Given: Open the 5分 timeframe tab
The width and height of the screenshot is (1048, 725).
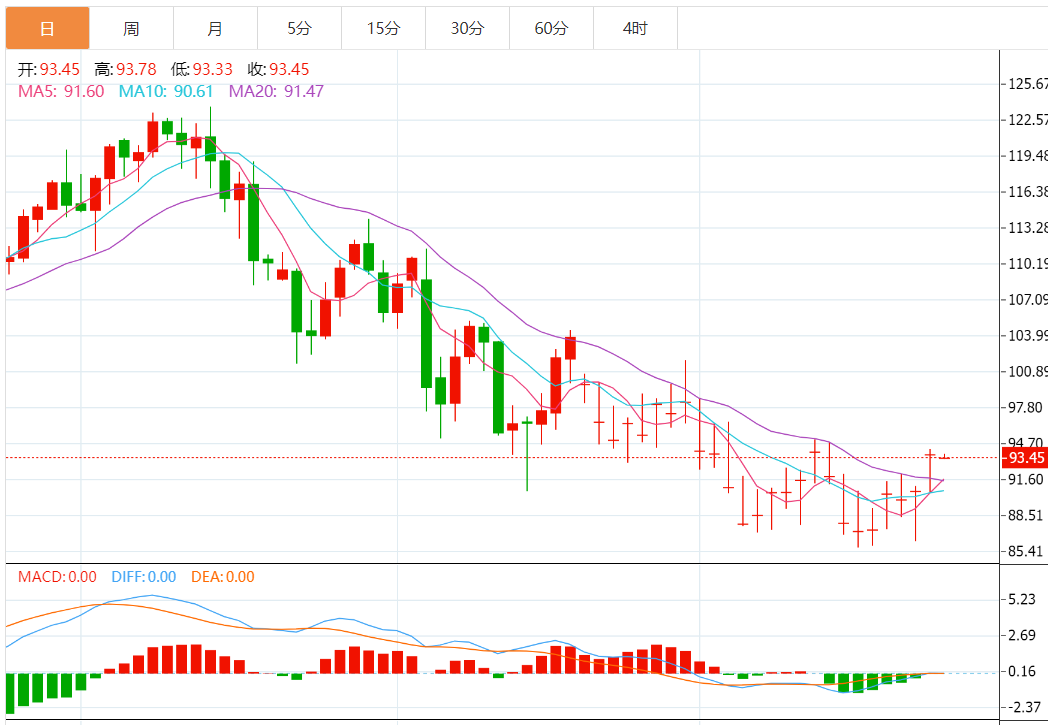Looking at the screenshot, I should pyautogui.click(x=299, y=28).
